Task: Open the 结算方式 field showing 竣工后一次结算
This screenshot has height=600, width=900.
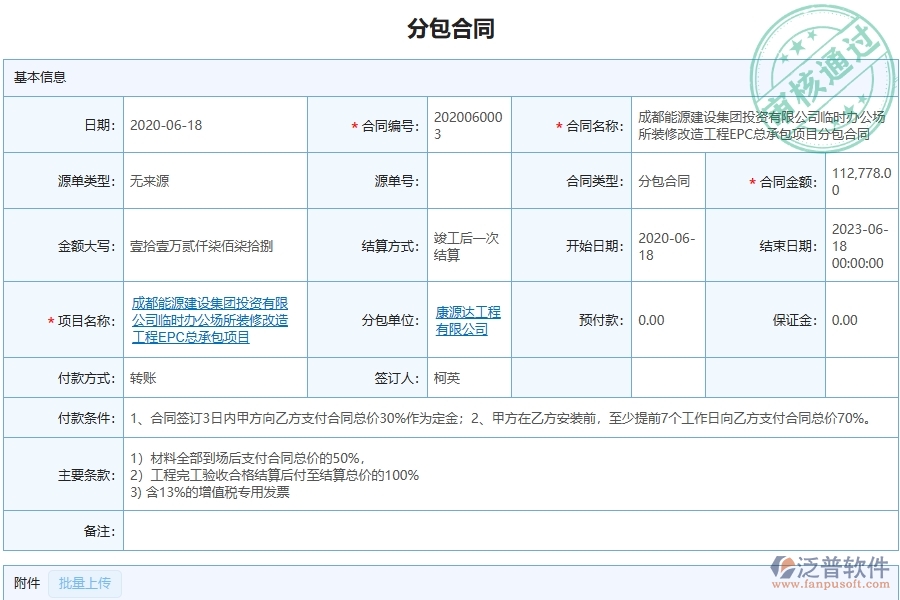Action: (x=465, y=240)
